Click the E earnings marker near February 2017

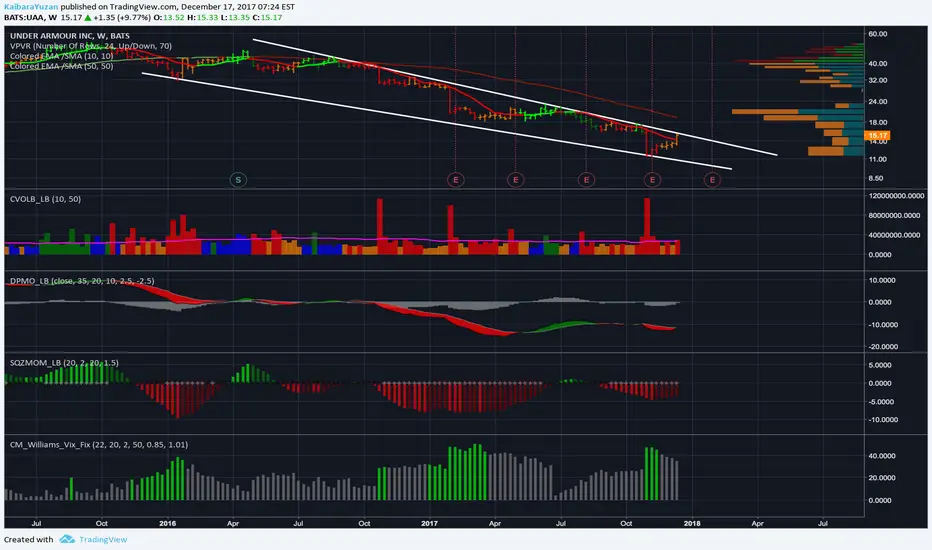pyautogui.click(x=456, y=180)
